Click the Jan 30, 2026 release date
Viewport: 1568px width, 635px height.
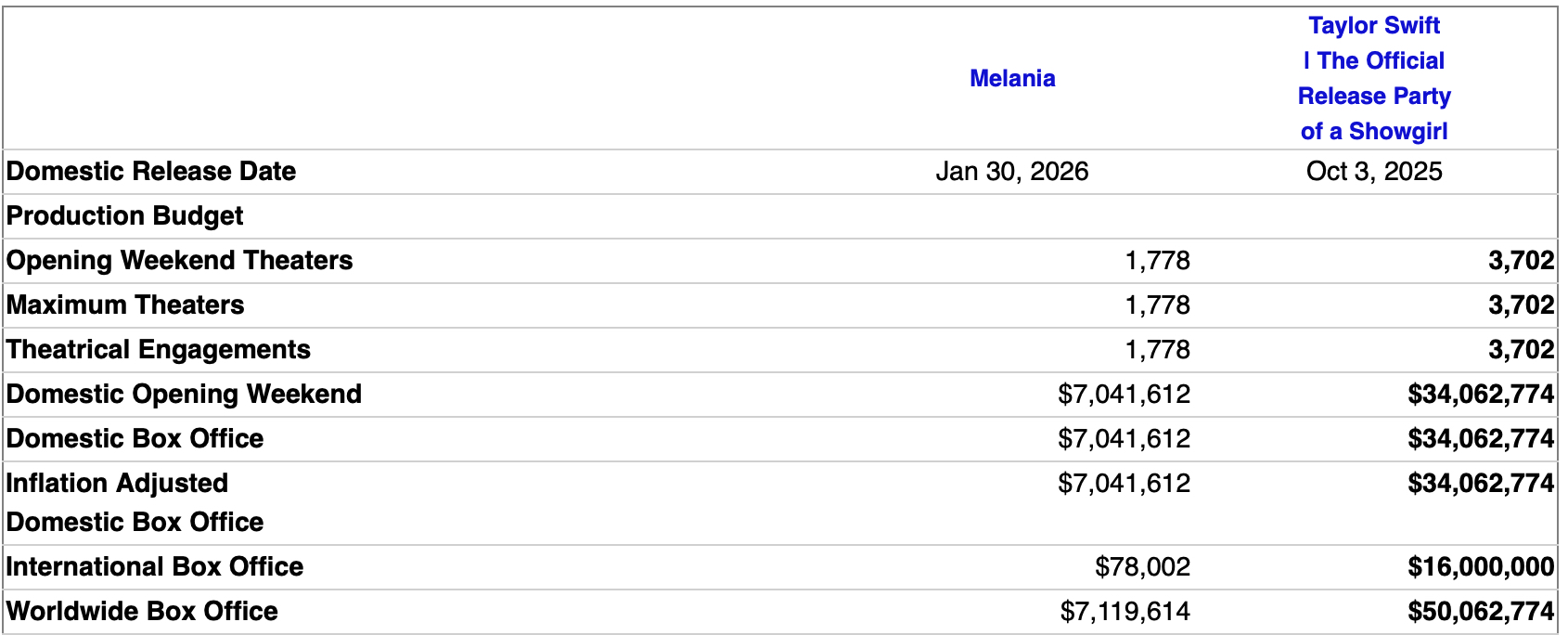click(x=1011, y=172)
